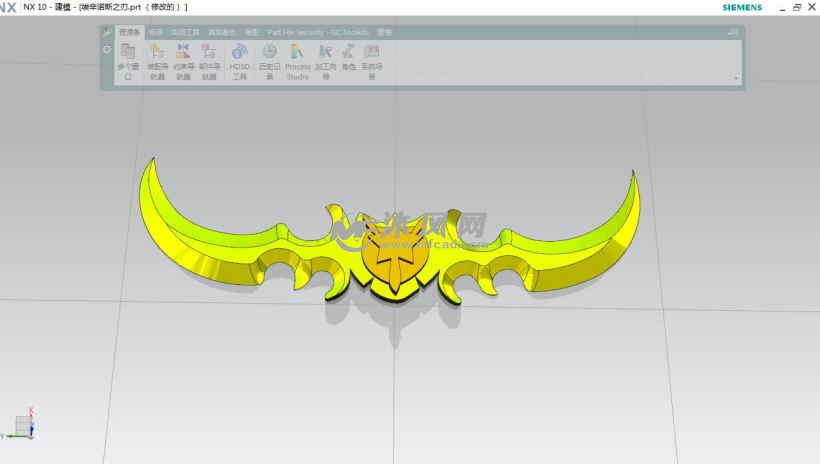Open the Constraint Navigator (约束导航器) icon
Image resolution: width=820 pixels, height=464 pixels.
click(x=183, y=62)
